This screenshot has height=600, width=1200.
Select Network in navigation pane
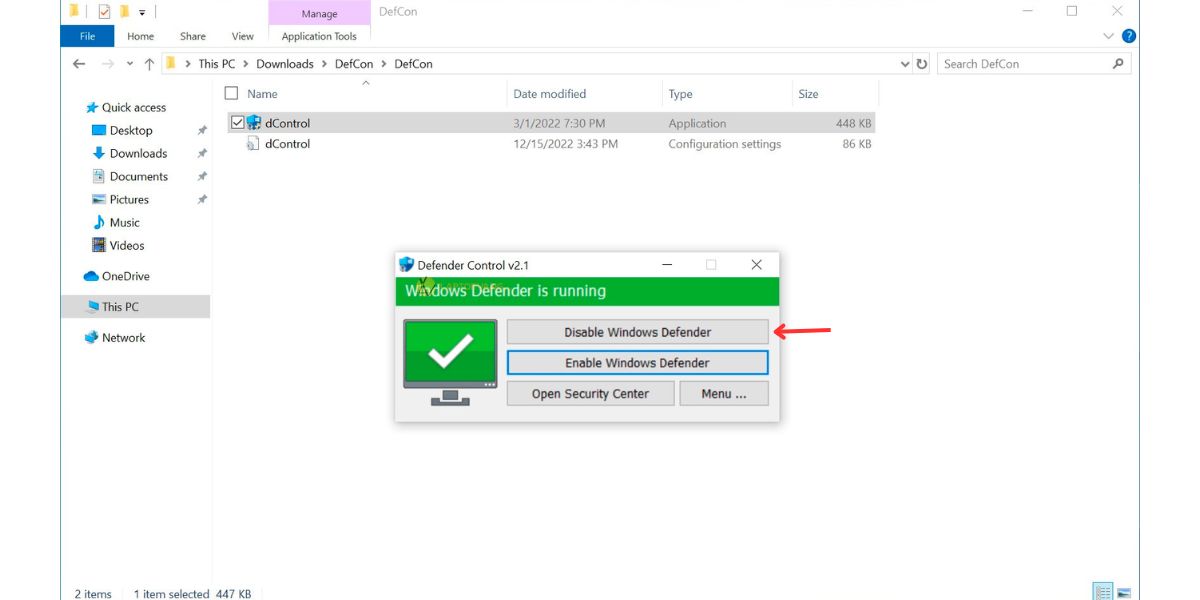tap(123, 338)
